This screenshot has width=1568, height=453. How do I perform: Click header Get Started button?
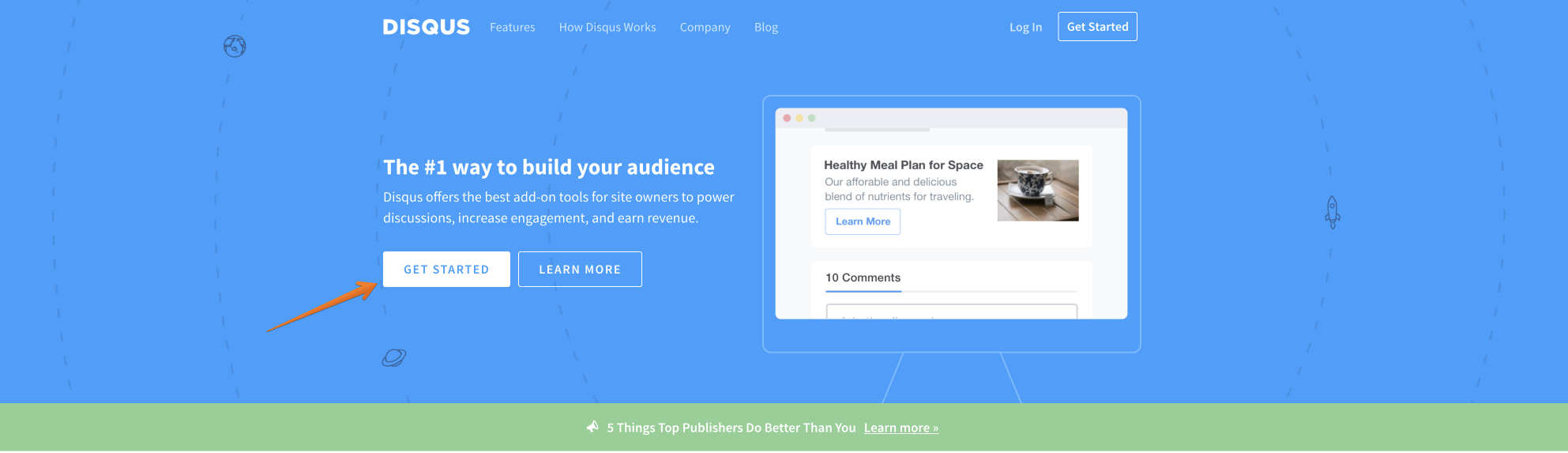coord(1097,26)
